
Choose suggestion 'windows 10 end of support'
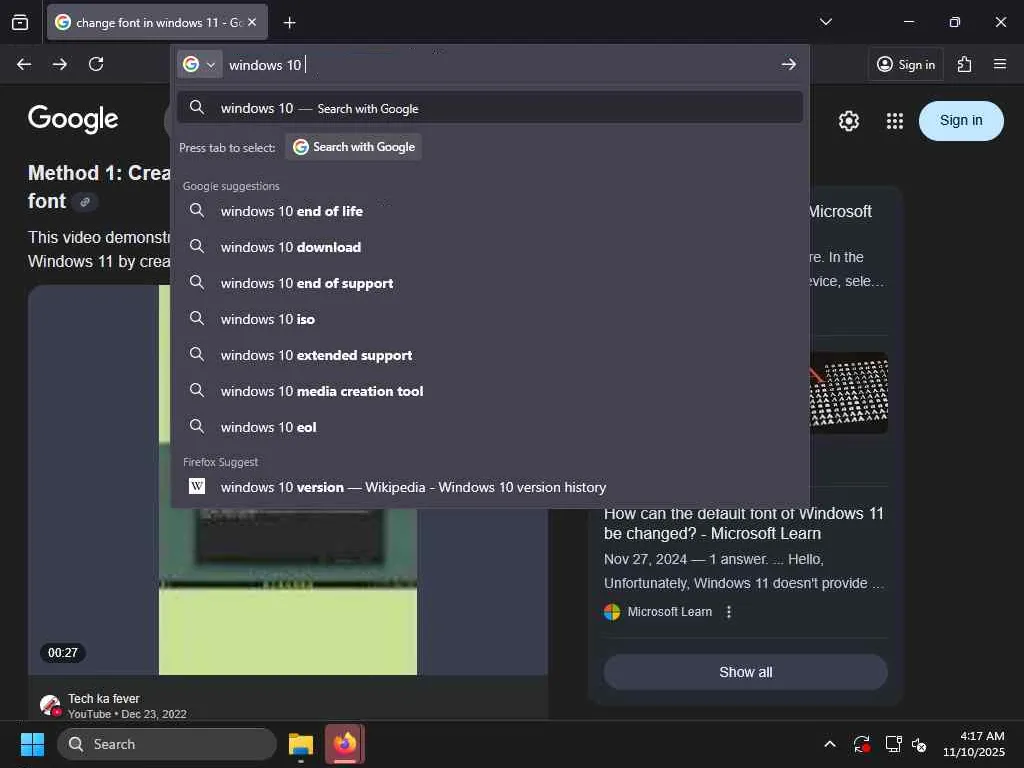pos(490,283)
